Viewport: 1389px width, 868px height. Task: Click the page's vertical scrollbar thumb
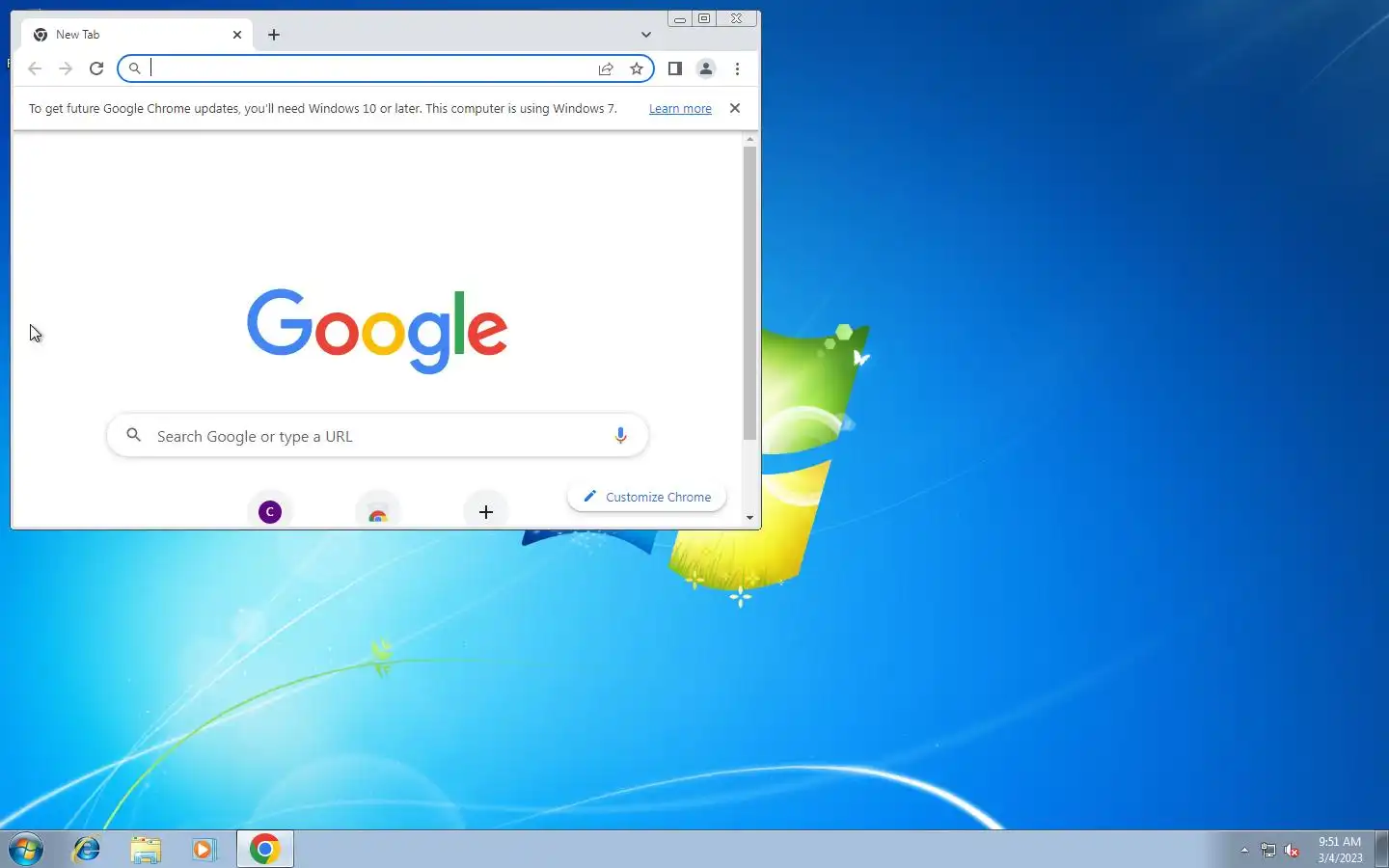coord(749,293)
